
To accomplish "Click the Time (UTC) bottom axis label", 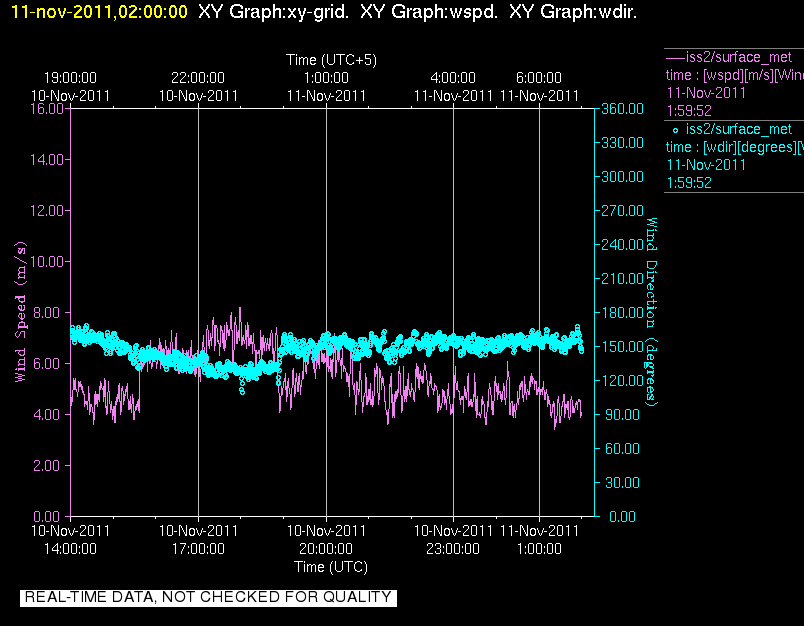I will 331,567.
